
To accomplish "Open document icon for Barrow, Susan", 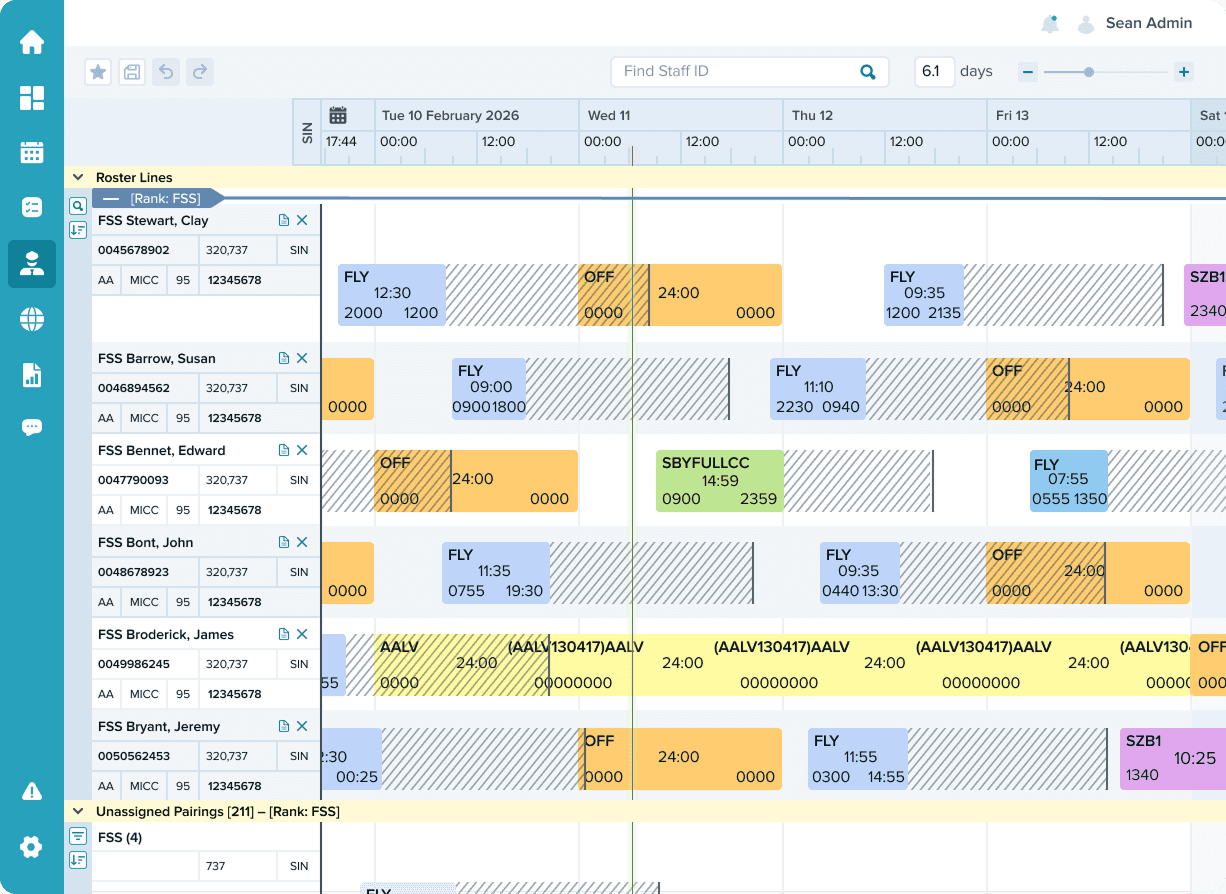I will [x=284, y=358].
